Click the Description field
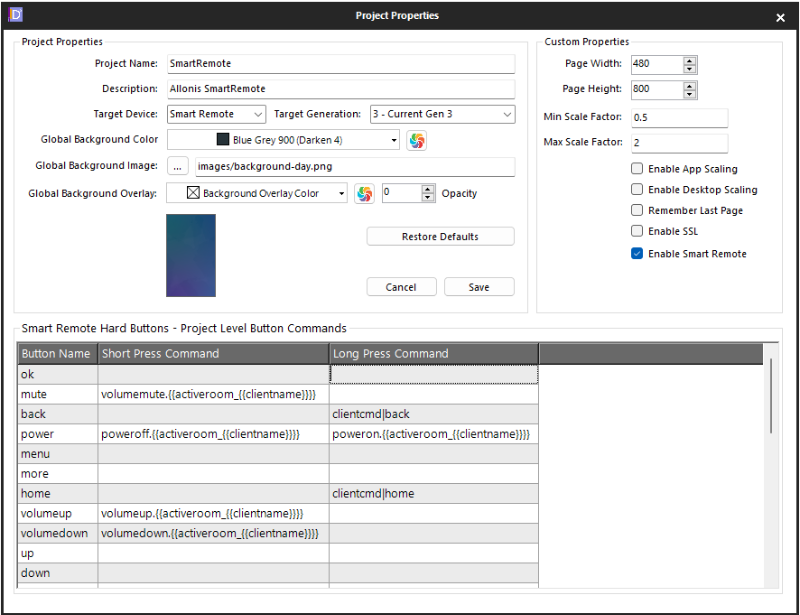This screenshot has width=800, height=615. (x=341, y=89)
